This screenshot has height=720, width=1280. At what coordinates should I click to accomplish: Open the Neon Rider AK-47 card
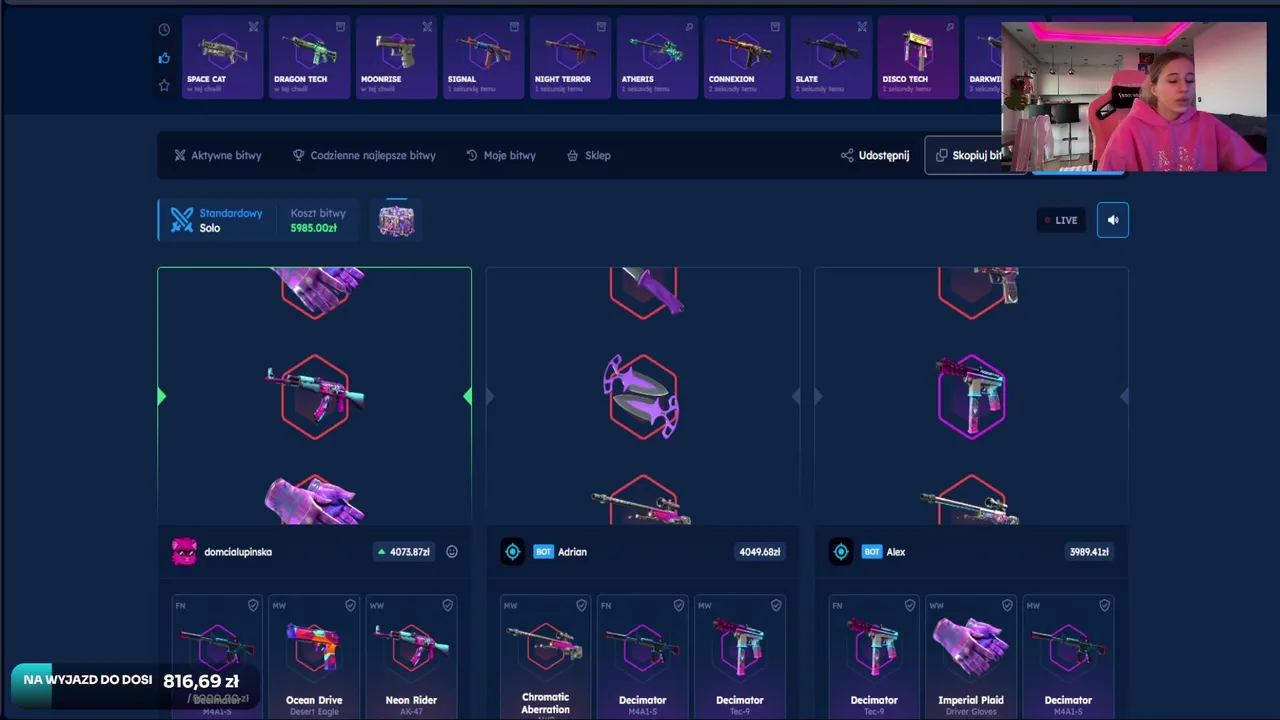pos(411,657)
